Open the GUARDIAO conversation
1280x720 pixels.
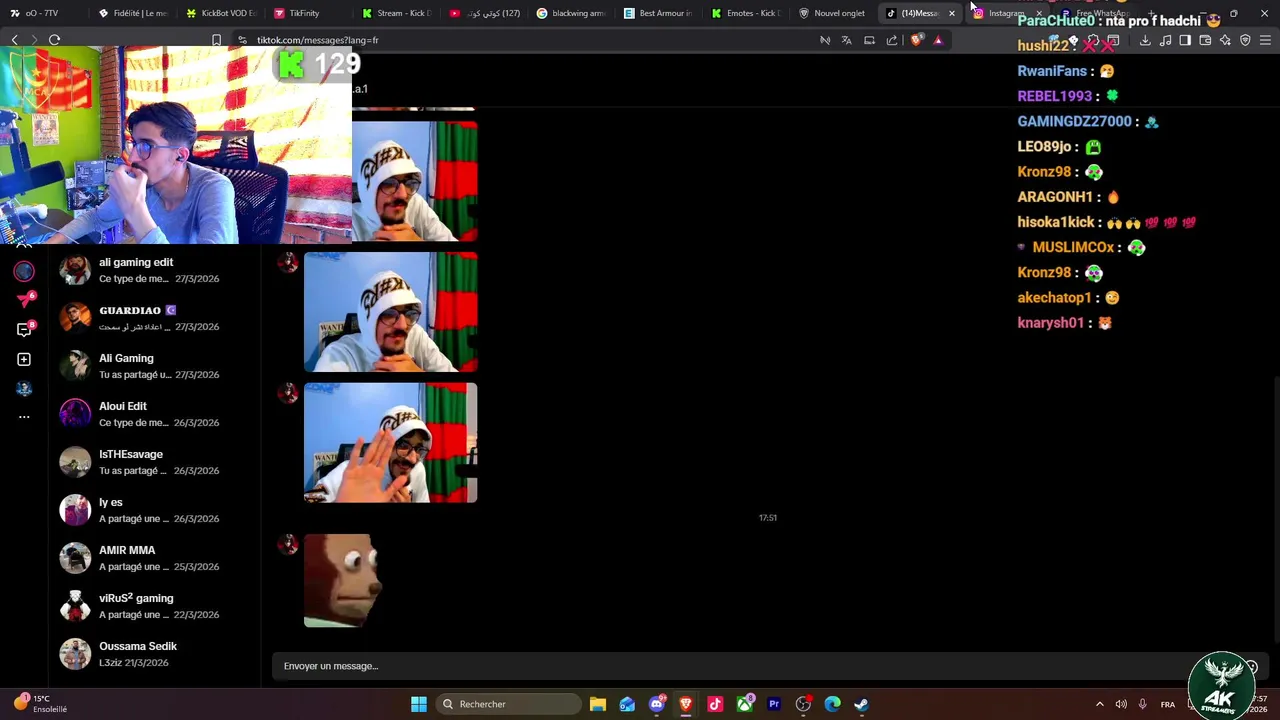(153, 318)
